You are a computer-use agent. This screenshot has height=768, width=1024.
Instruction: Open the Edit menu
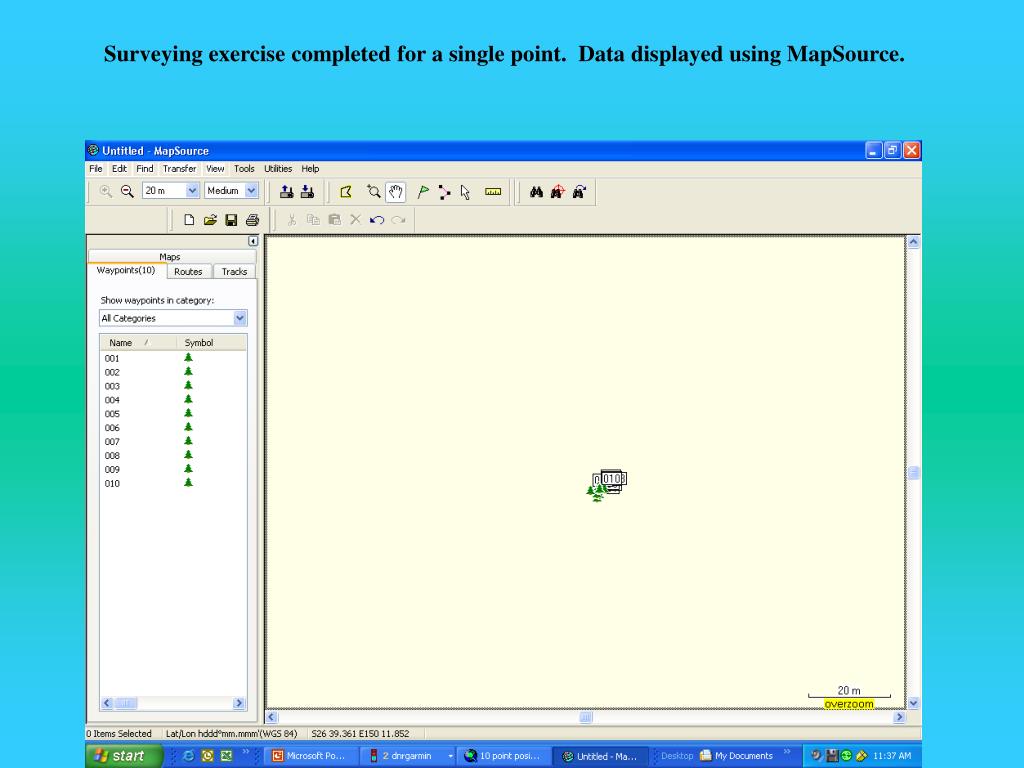click(x=119, y=168)
